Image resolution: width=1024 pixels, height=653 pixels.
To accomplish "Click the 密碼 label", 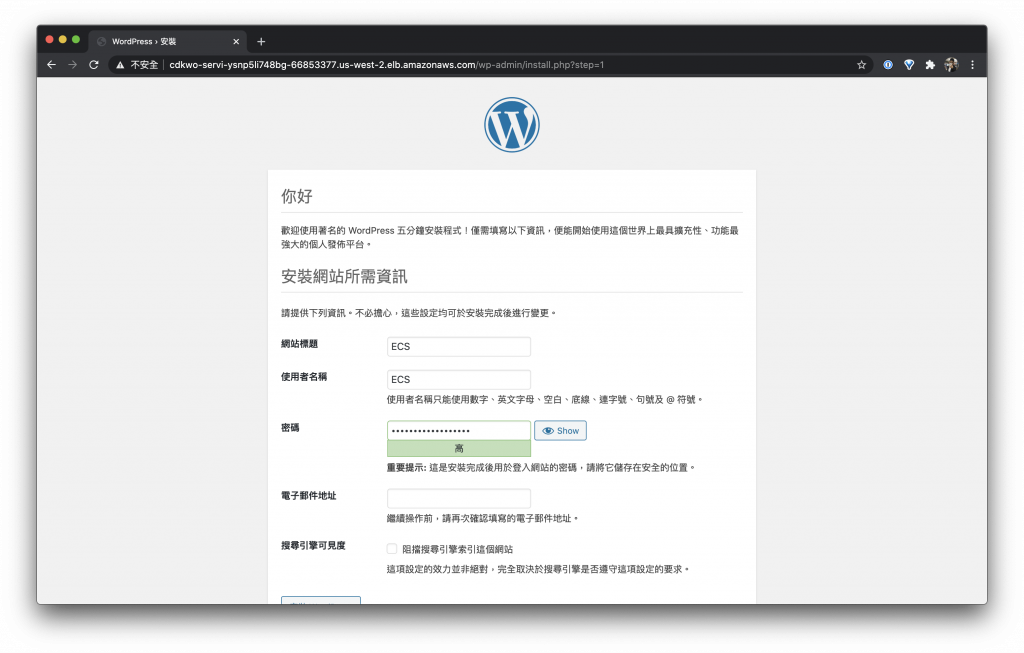I will [291, 427].
